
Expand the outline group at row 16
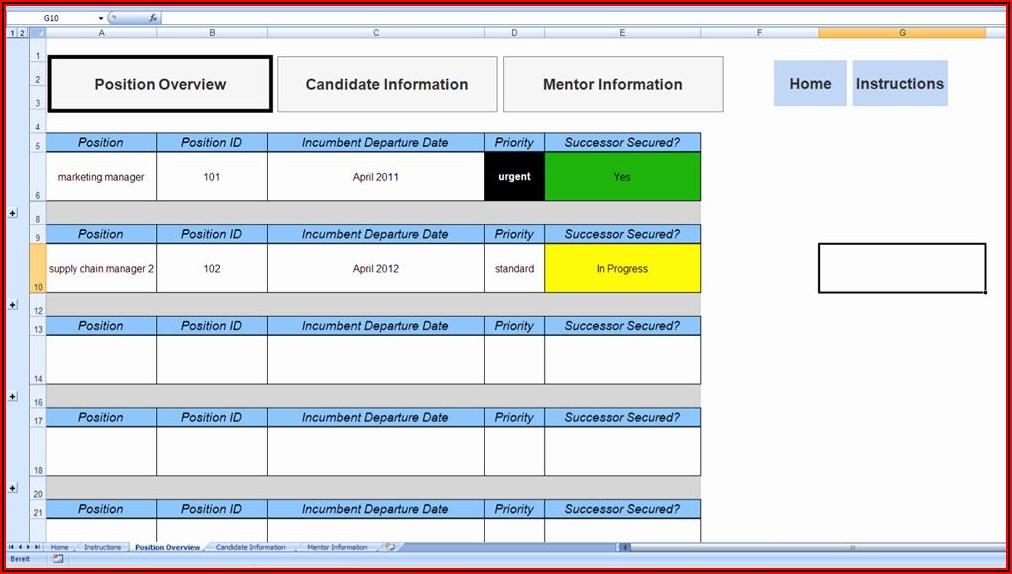(13, 396)
